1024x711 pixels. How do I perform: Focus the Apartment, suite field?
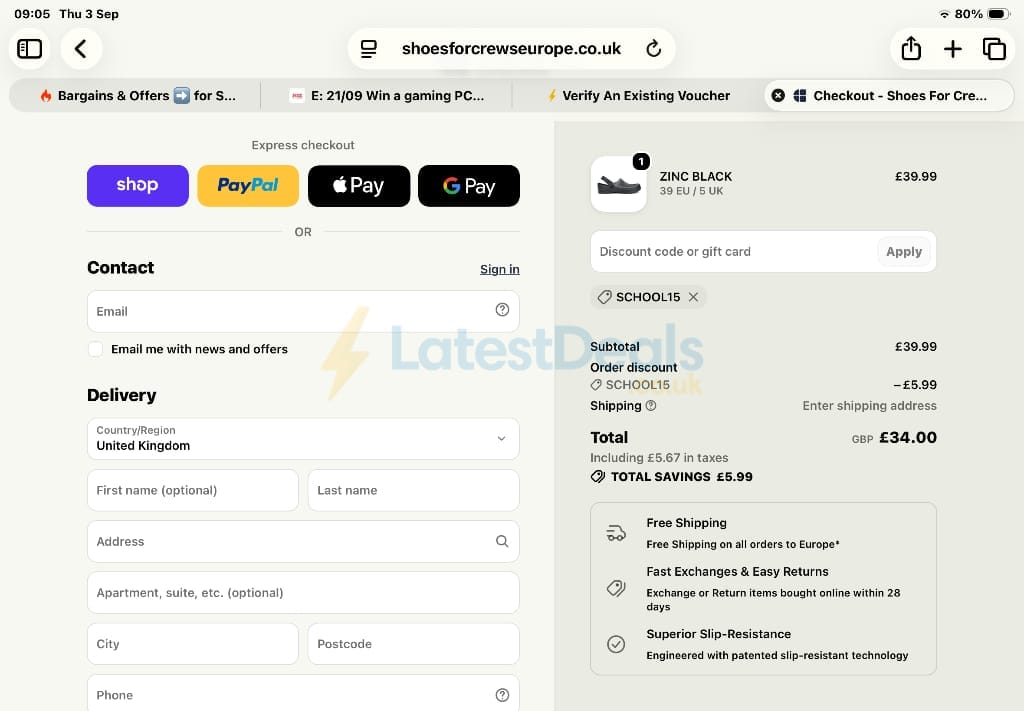303,593
